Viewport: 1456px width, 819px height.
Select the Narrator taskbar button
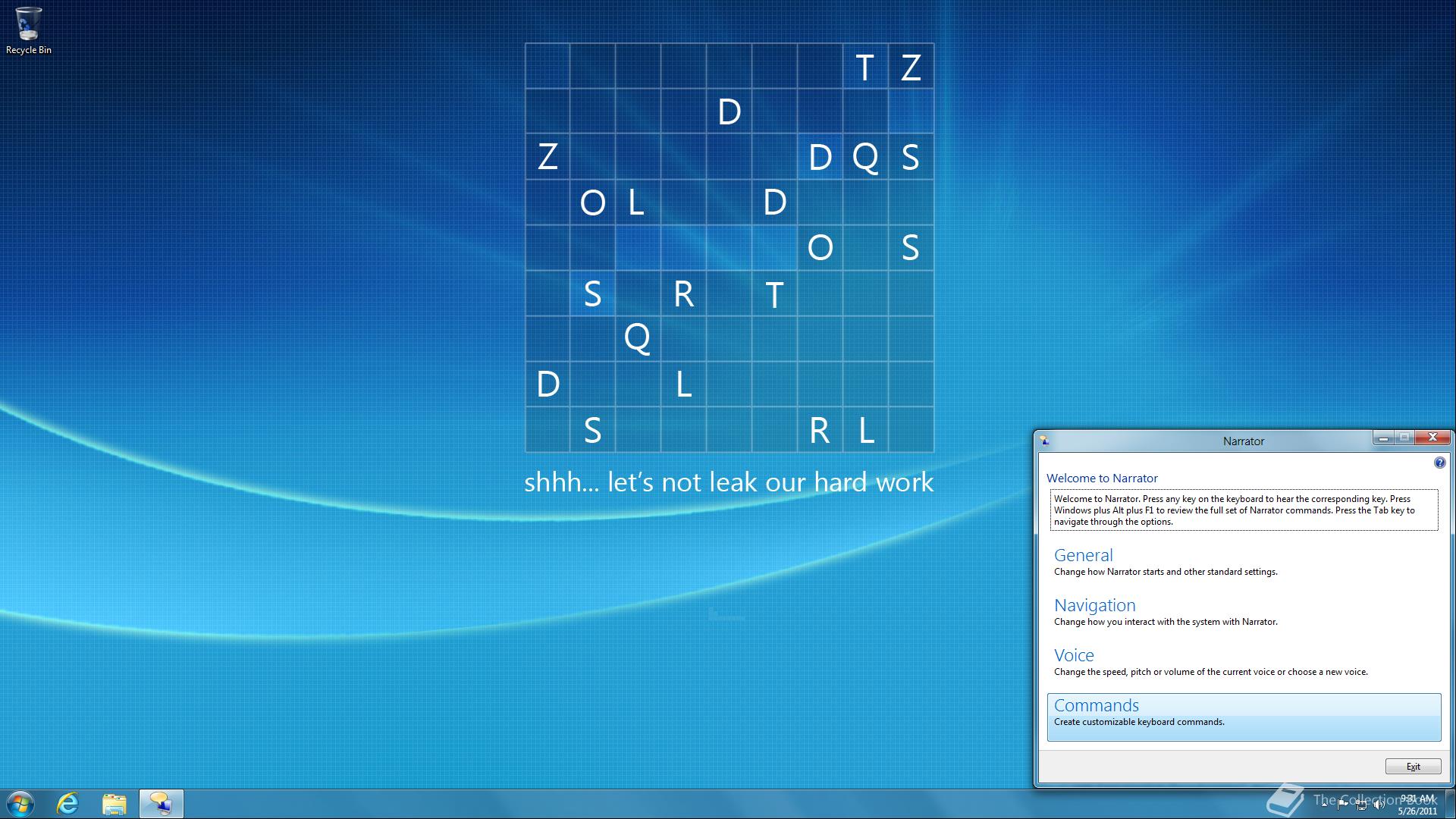tap(161, 804)
